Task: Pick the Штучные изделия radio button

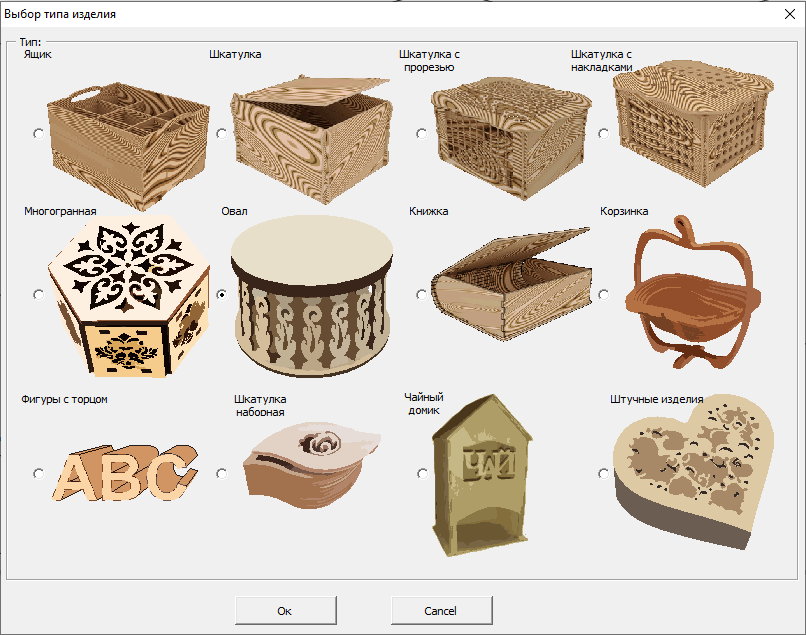Action: (x=604, y=473)
